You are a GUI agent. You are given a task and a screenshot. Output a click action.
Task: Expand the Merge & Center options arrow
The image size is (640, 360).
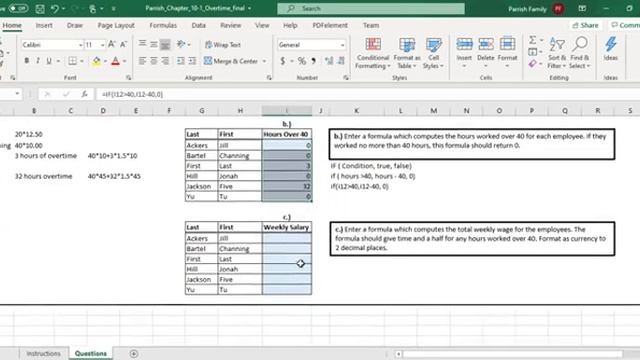(264, 61)
